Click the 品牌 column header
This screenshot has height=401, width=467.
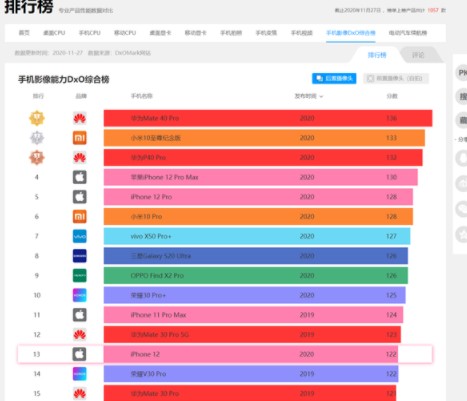pyautogui.click(x=81, y=96)
